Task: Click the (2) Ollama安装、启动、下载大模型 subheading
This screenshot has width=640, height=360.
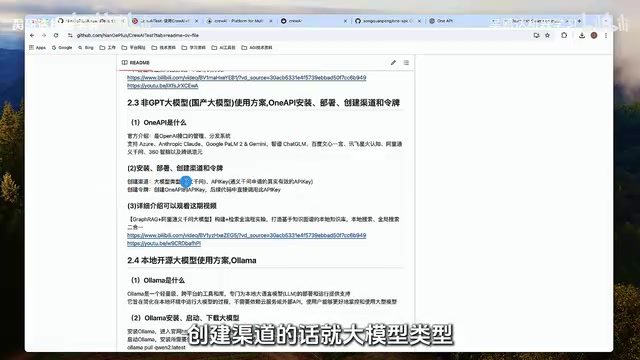Action: tap(185, 318)
